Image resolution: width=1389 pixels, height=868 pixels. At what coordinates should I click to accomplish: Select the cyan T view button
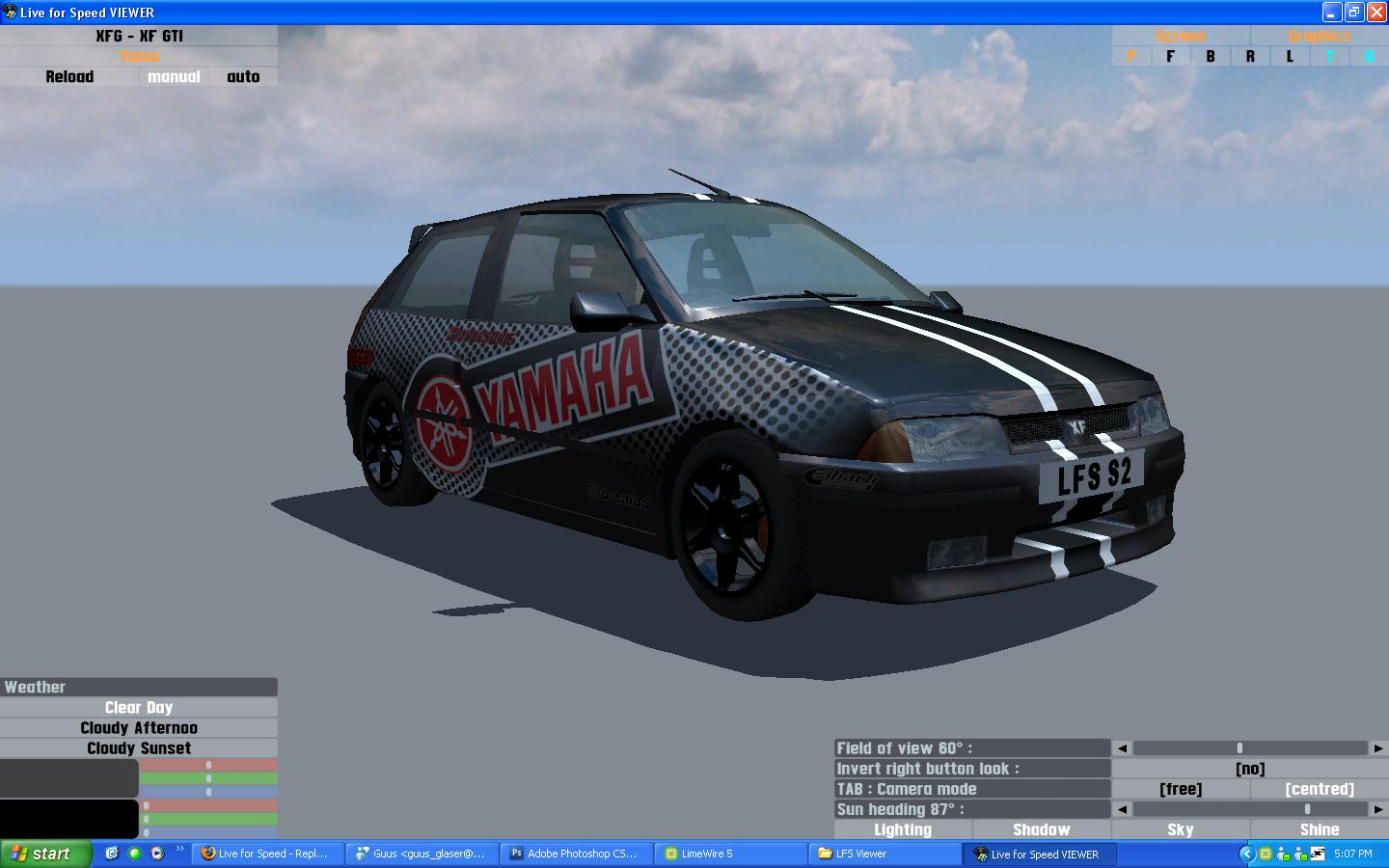(x=1329, y=56)
